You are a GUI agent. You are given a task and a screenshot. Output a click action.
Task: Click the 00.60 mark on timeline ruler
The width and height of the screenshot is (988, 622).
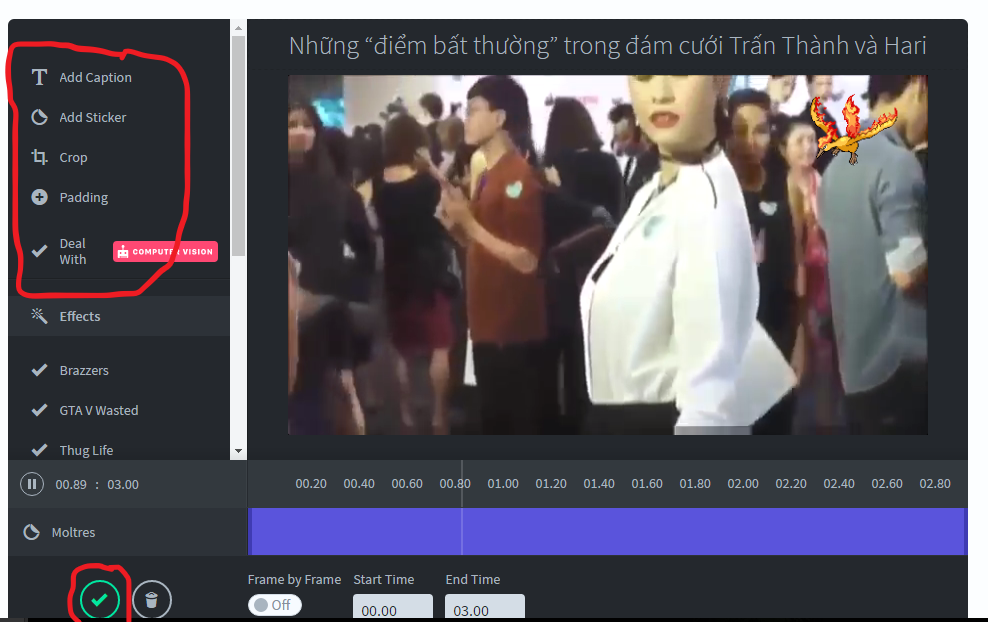click(x=407, y=483)
